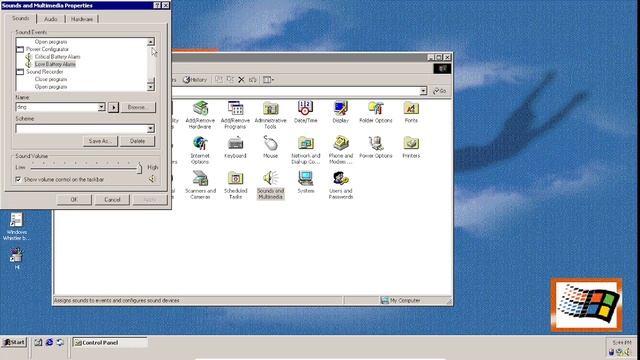This screenshot has width=640, height=360.
Task: Click the dialog's question-mark help button
Action: [x=157, y=5]
